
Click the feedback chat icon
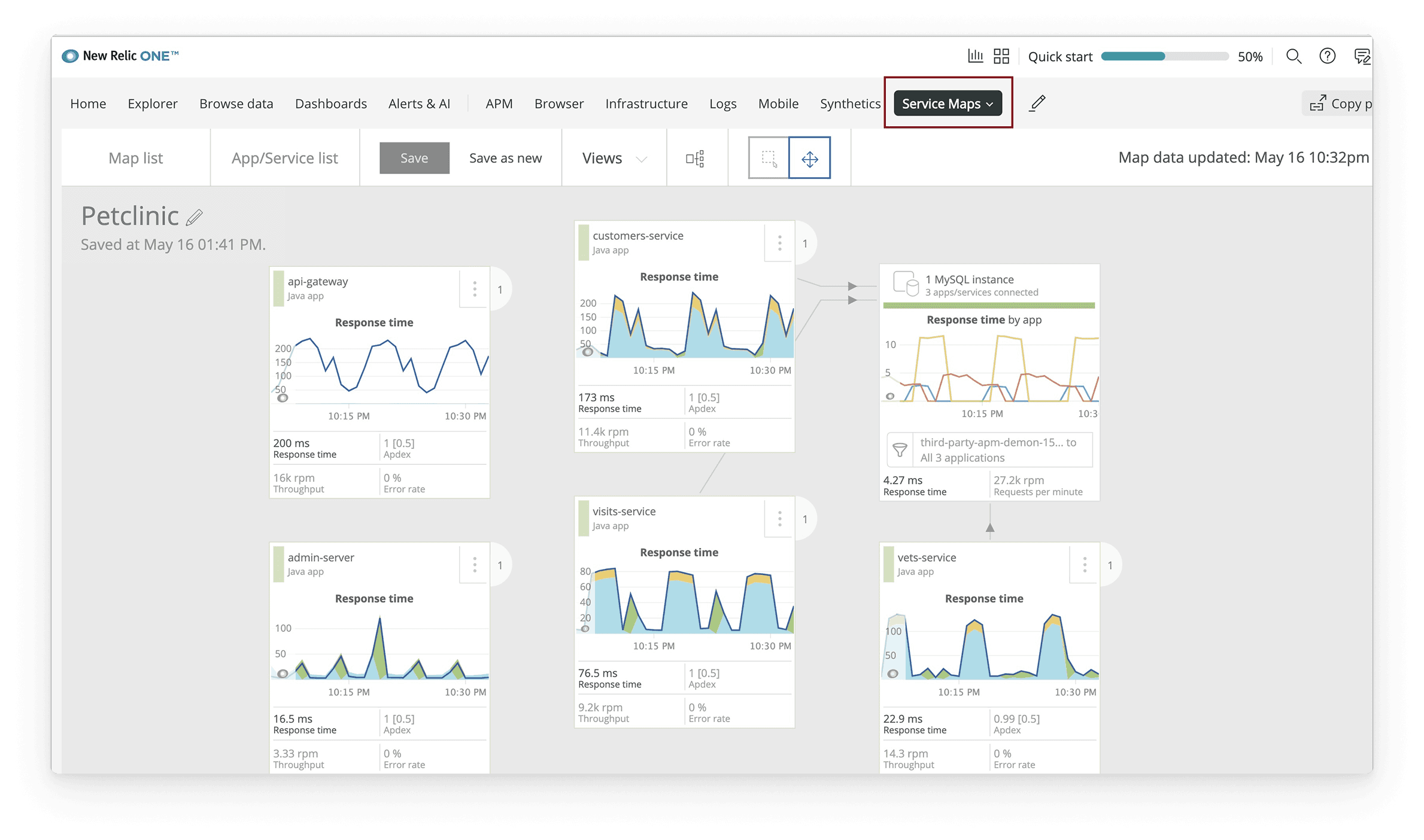[x=1362, y=56]
